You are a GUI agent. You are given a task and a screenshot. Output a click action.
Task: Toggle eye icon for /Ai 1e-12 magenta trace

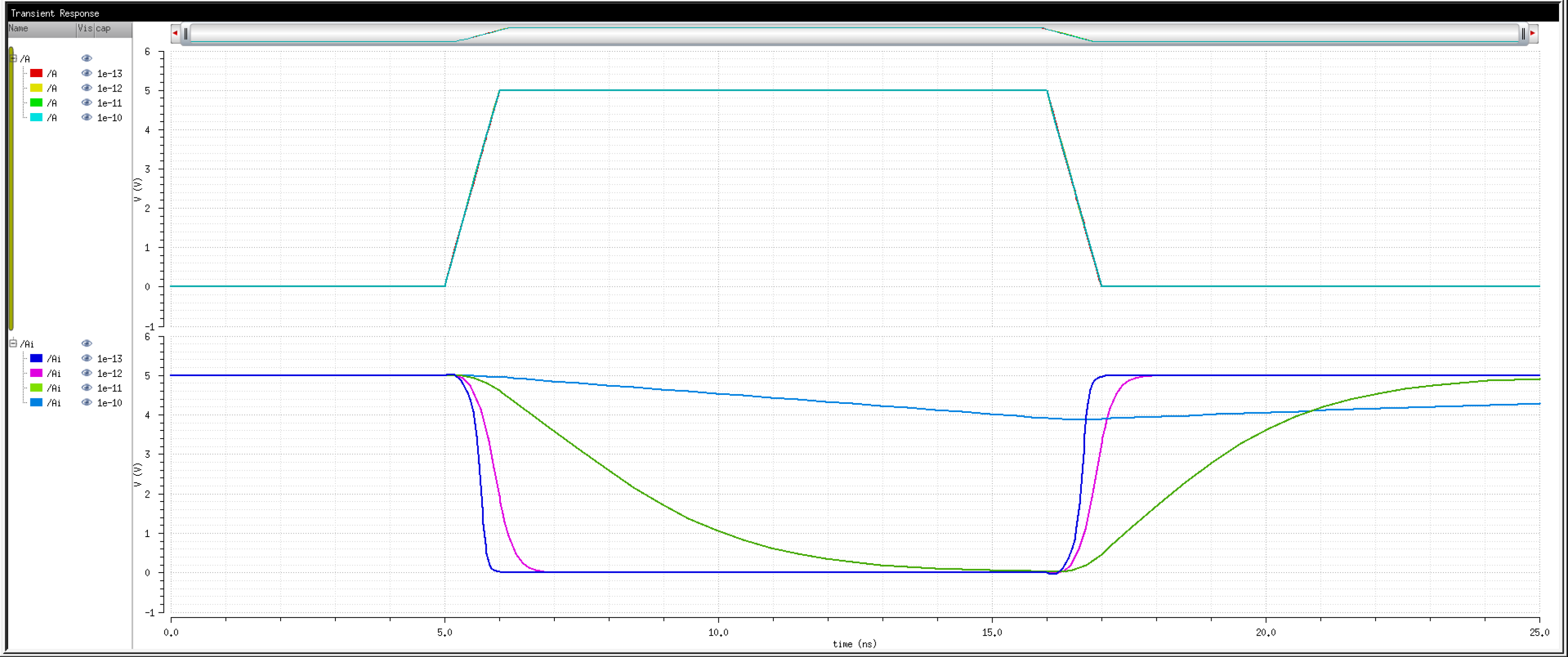pyautogui.click(x=87, y=373)
